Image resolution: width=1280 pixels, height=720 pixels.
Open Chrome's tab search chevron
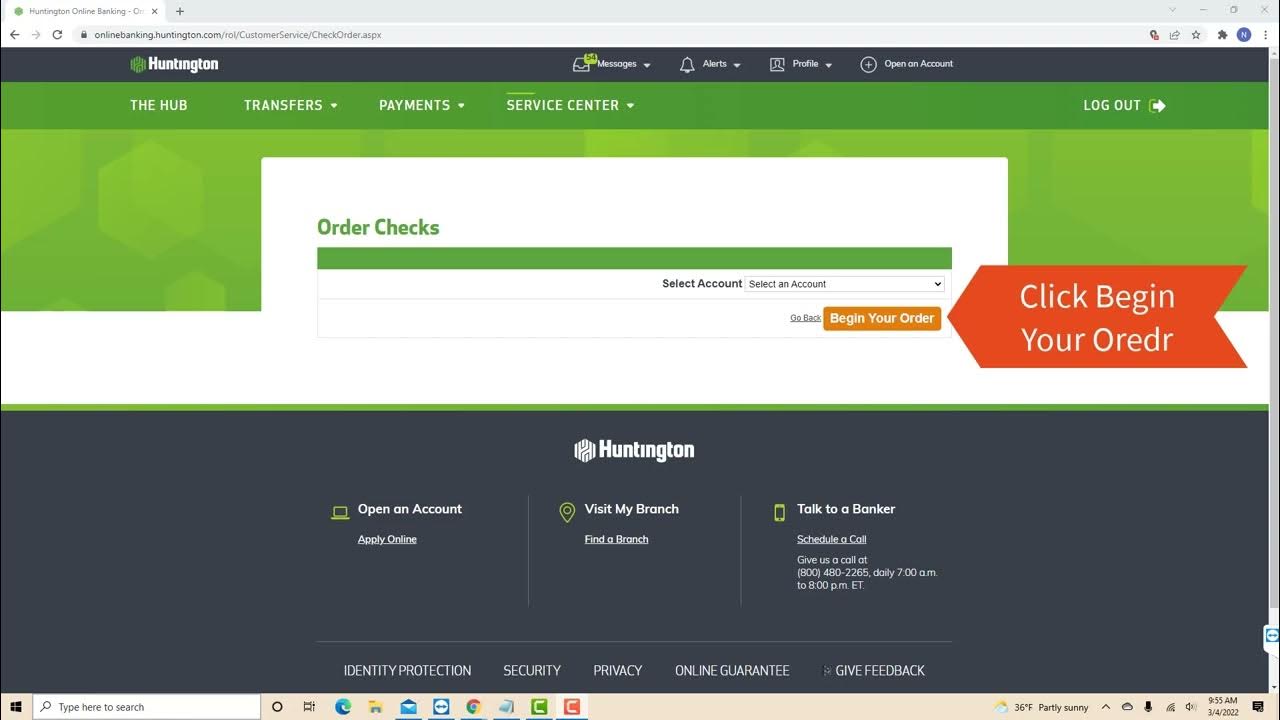[x=1173, y=10]
